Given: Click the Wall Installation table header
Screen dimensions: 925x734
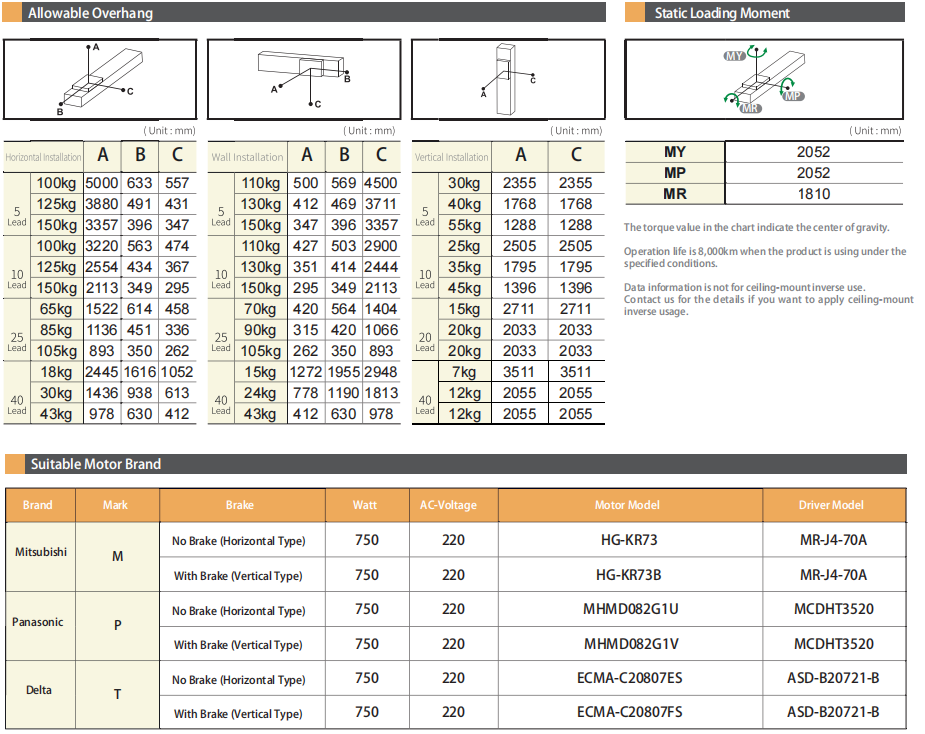Looking at the screenshot, I should tap(247, 157).
